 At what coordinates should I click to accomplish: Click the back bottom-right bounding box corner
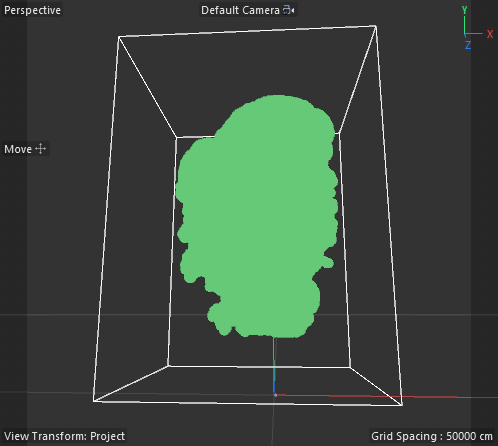tap(350, 367)
